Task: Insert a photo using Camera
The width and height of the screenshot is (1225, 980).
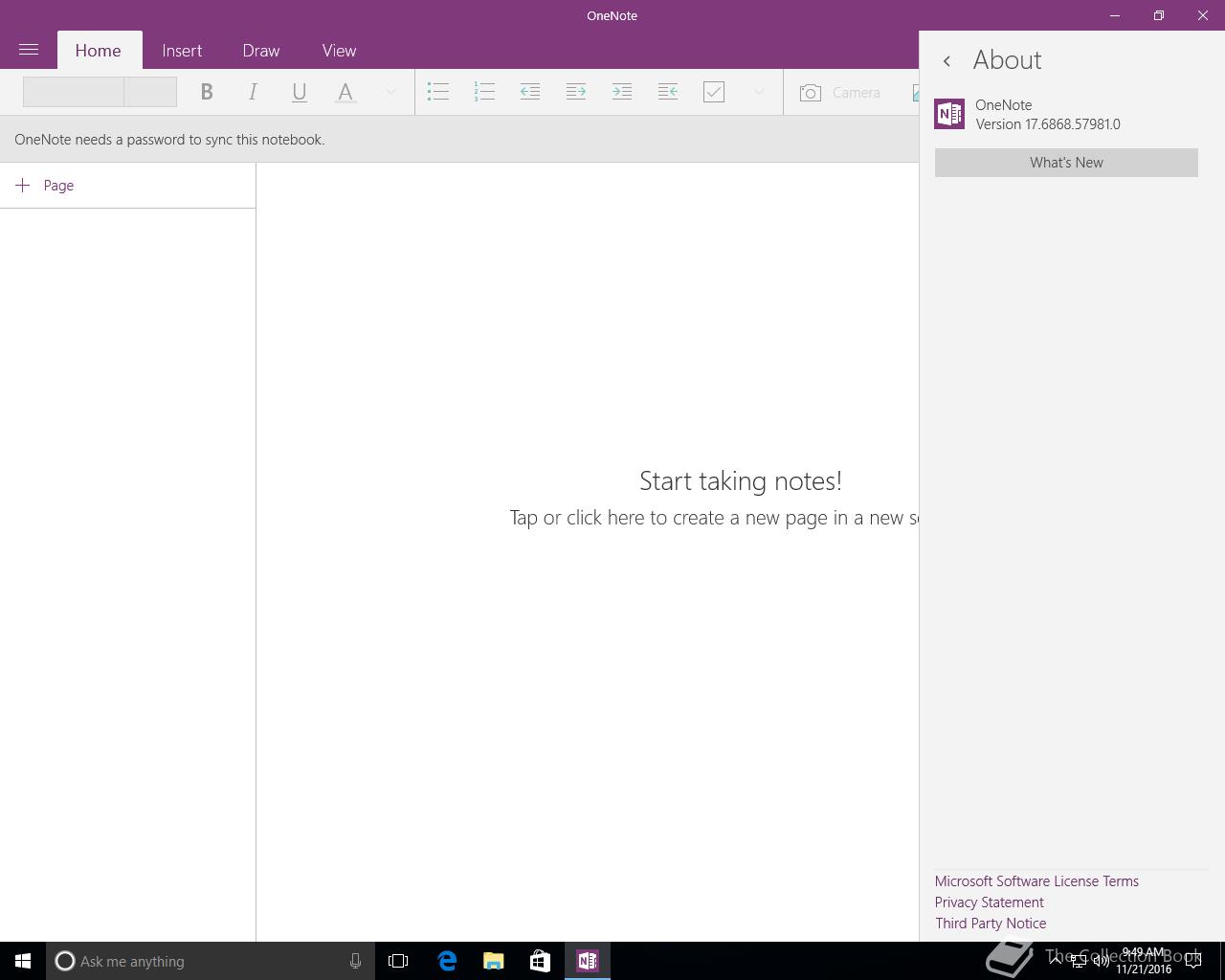Action: [x=840, y=93]
